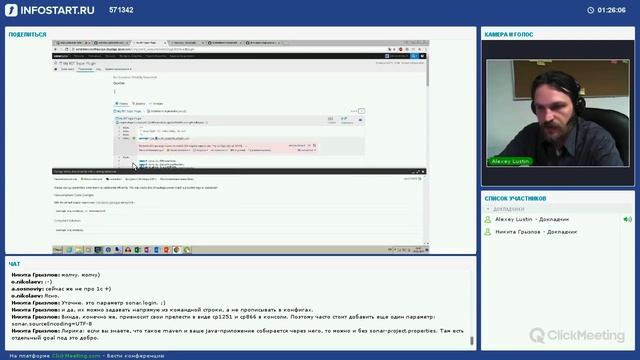The image size is (640, 360).
Task: Click the browser page vertical scrollbar
Action: 427,73
